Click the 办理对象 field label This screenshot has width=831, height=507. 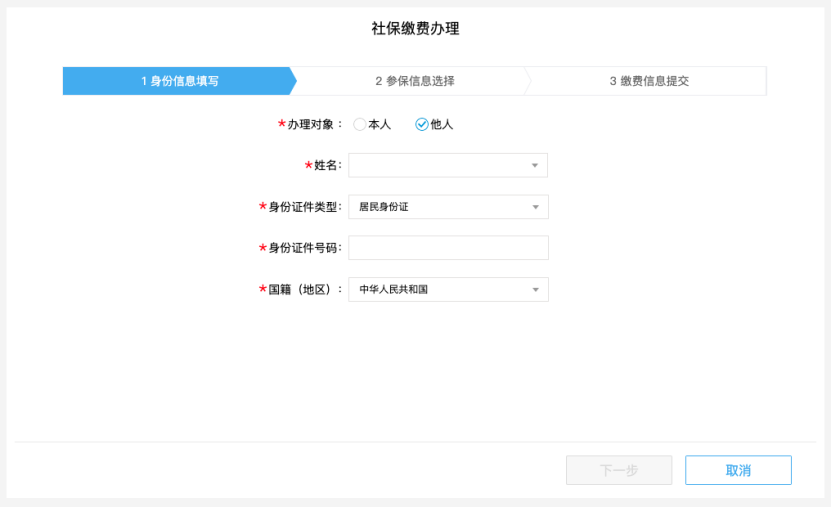point(311,124)
